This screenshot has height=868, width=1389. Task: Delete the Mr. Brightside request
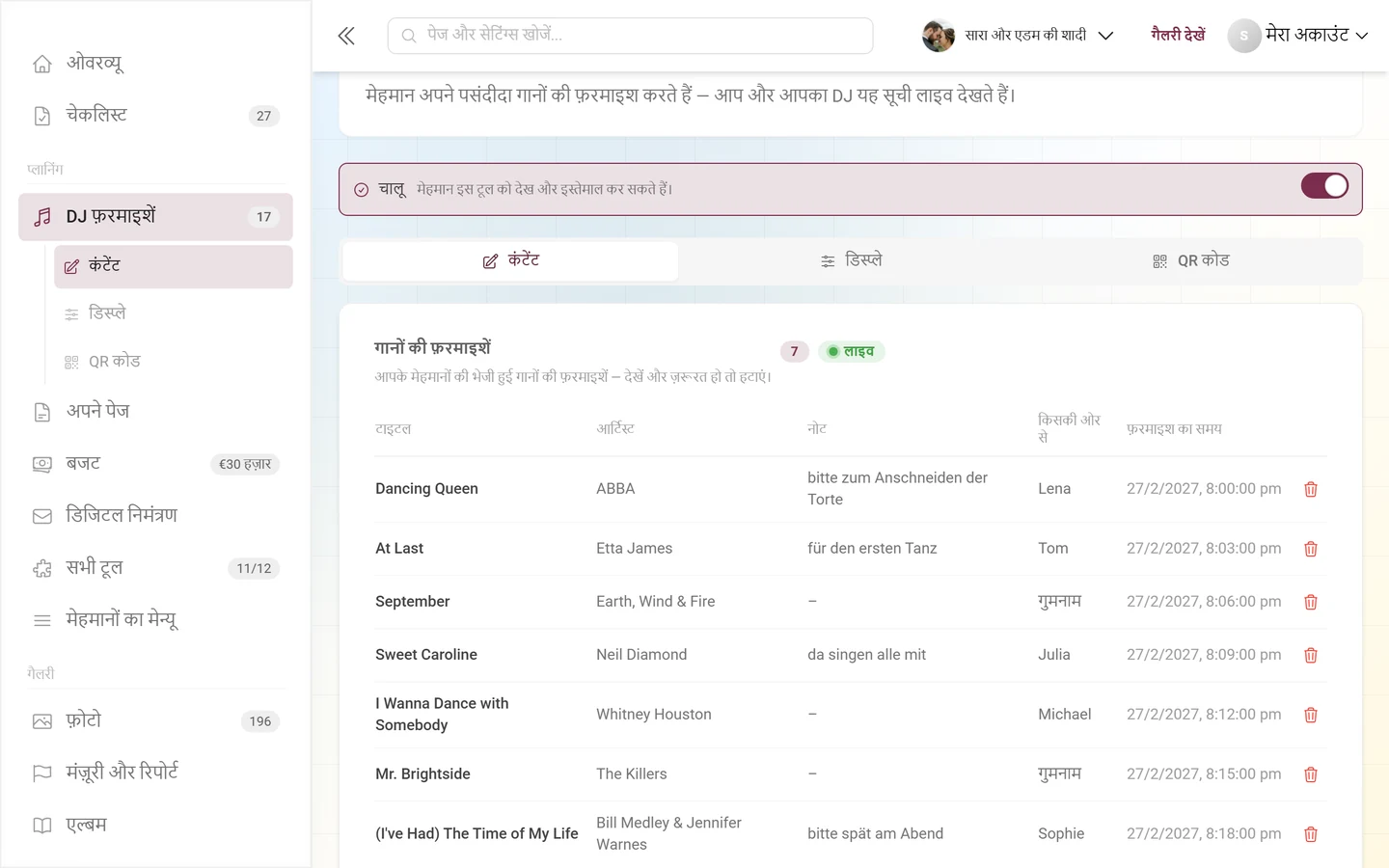(x=1311, y=774)
